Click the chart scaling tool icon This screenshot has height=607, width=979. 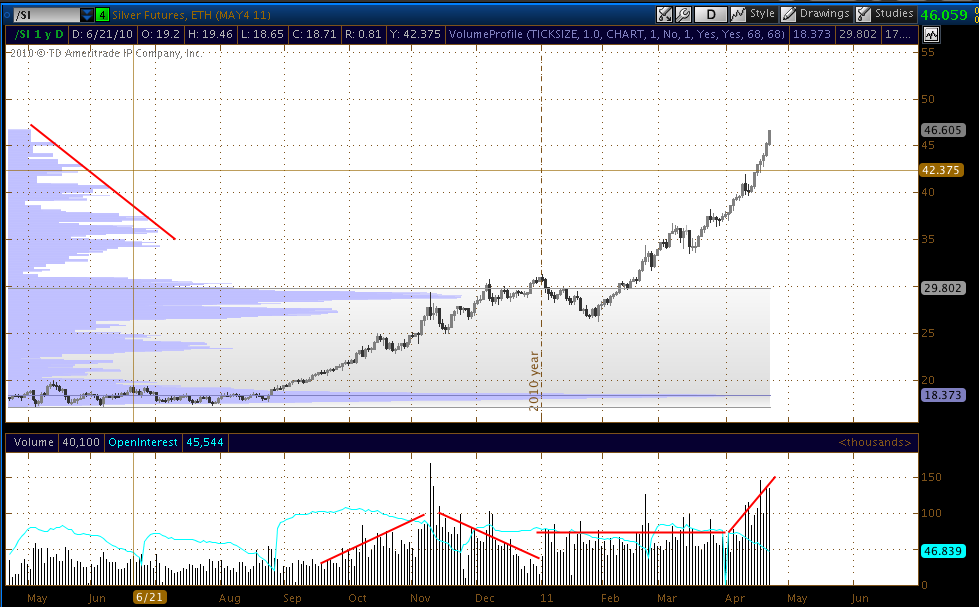click(x=665, y=14)
